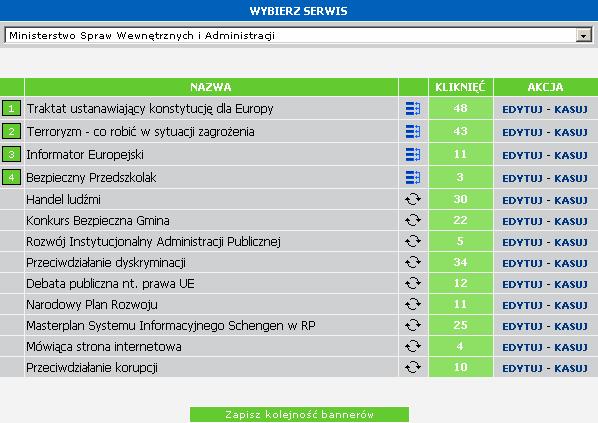Click rotation arrows icon for Konkurs Bezpieczna Gmina
The height and width of the screenshot is (423, 598).
click(x=413, y=220)
